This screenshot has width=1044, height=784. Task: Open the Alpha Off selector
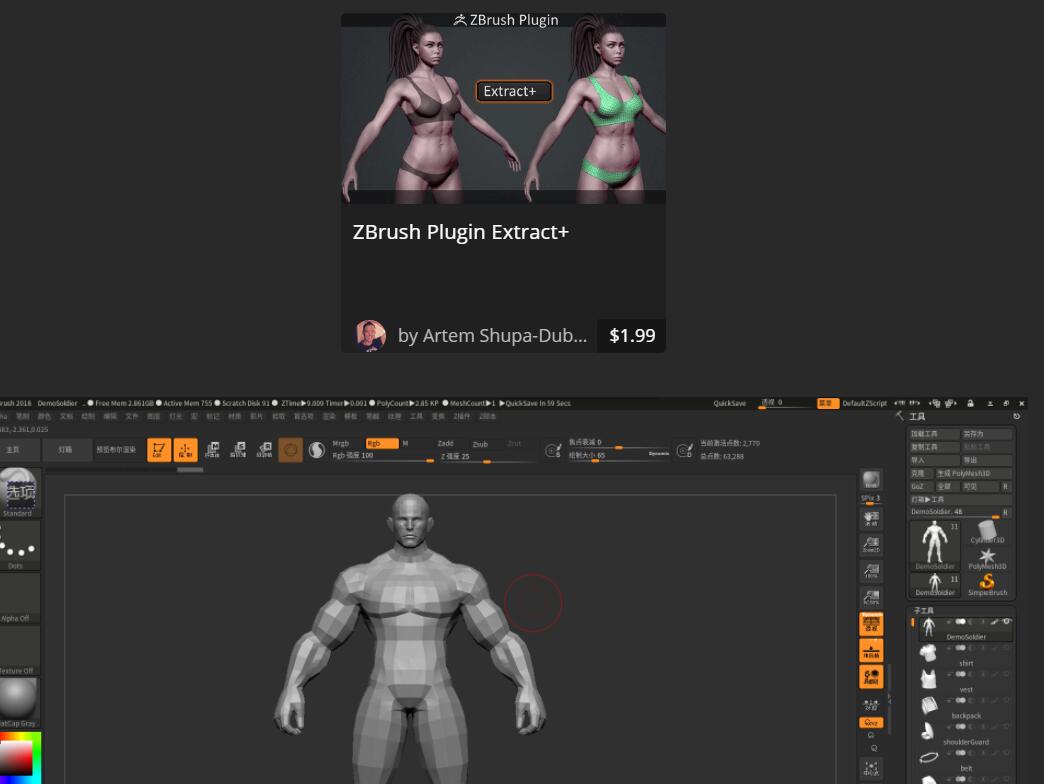[x=19, y=598]
